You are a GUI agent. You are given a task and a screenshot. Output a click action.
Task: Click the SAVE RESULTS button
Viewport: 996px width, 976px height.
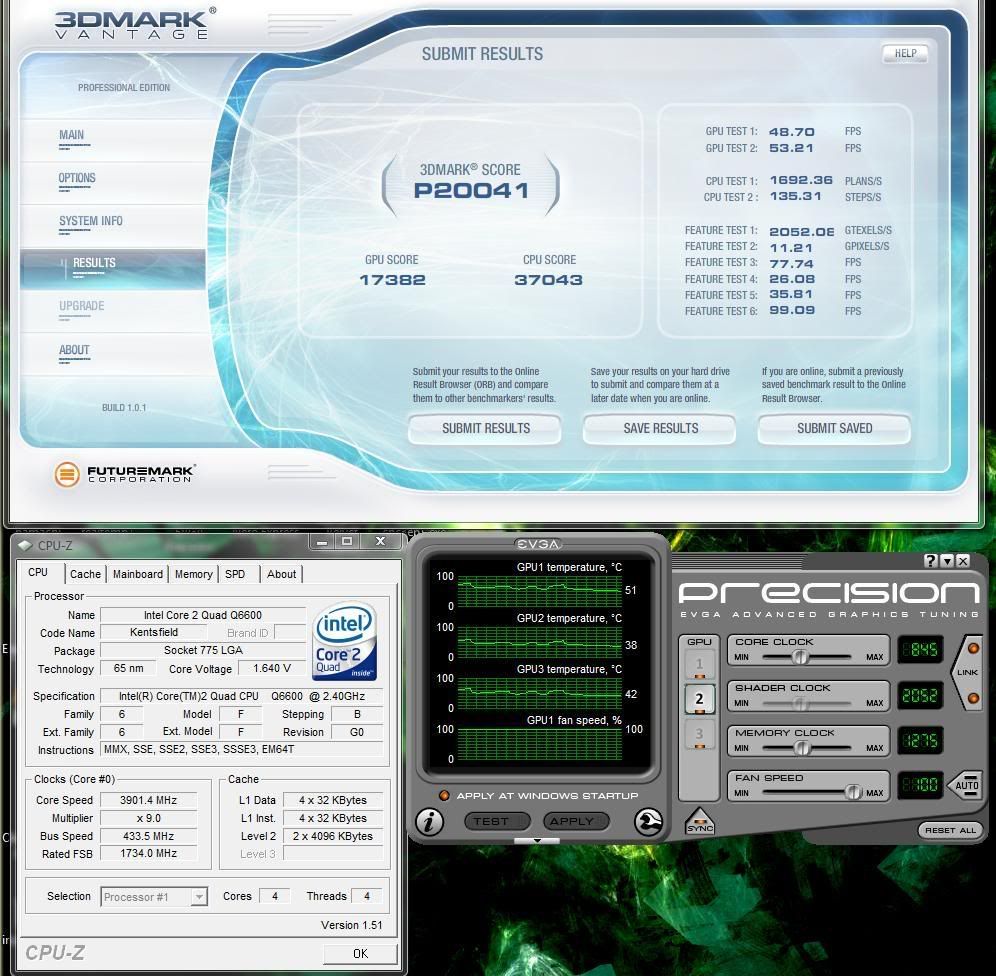click(660, 429)
